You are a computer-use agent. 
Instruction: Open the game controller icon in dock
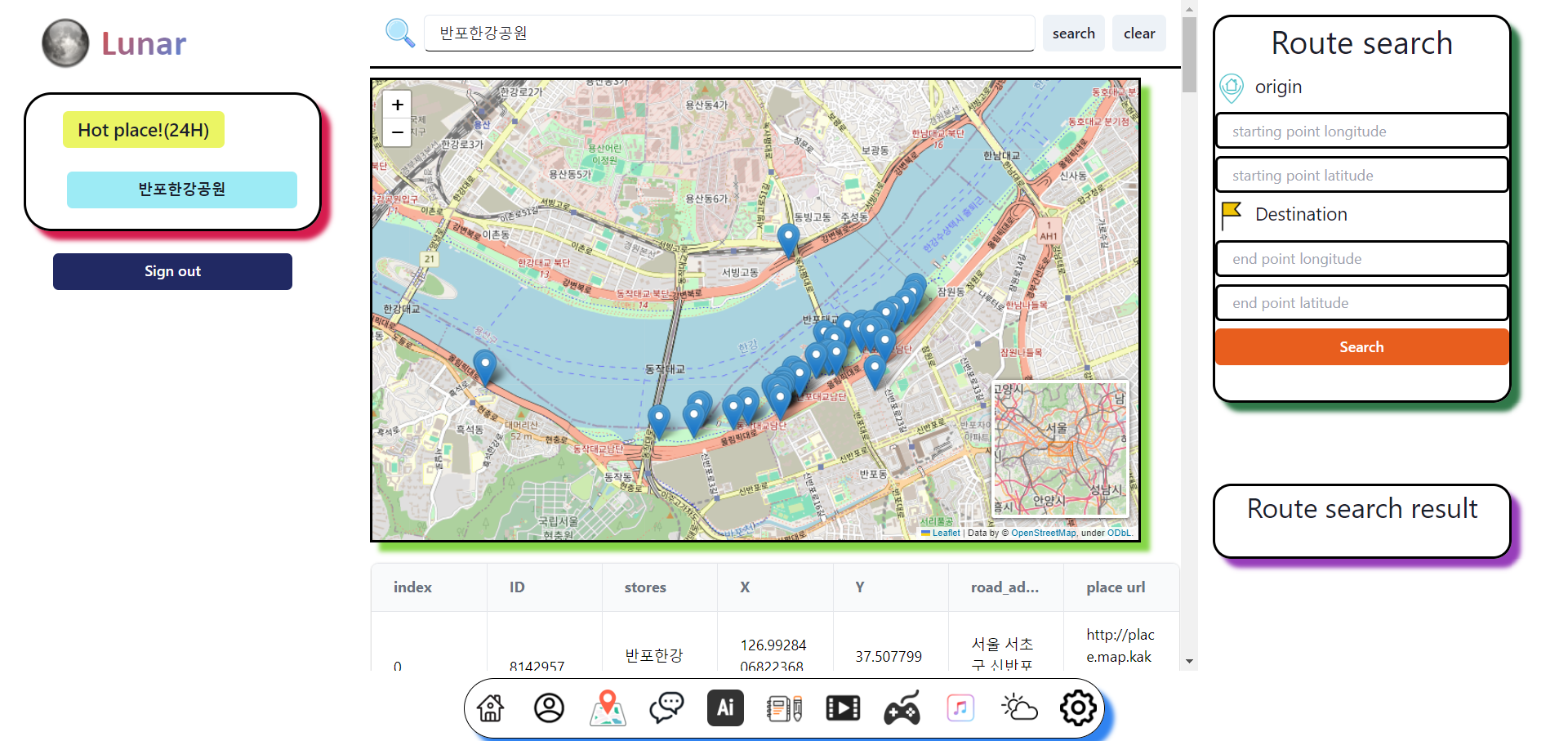[902, 708]
